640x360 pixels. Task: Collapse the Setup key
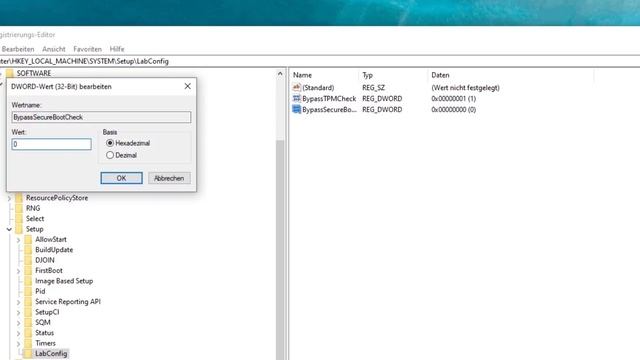coord(9,229)
